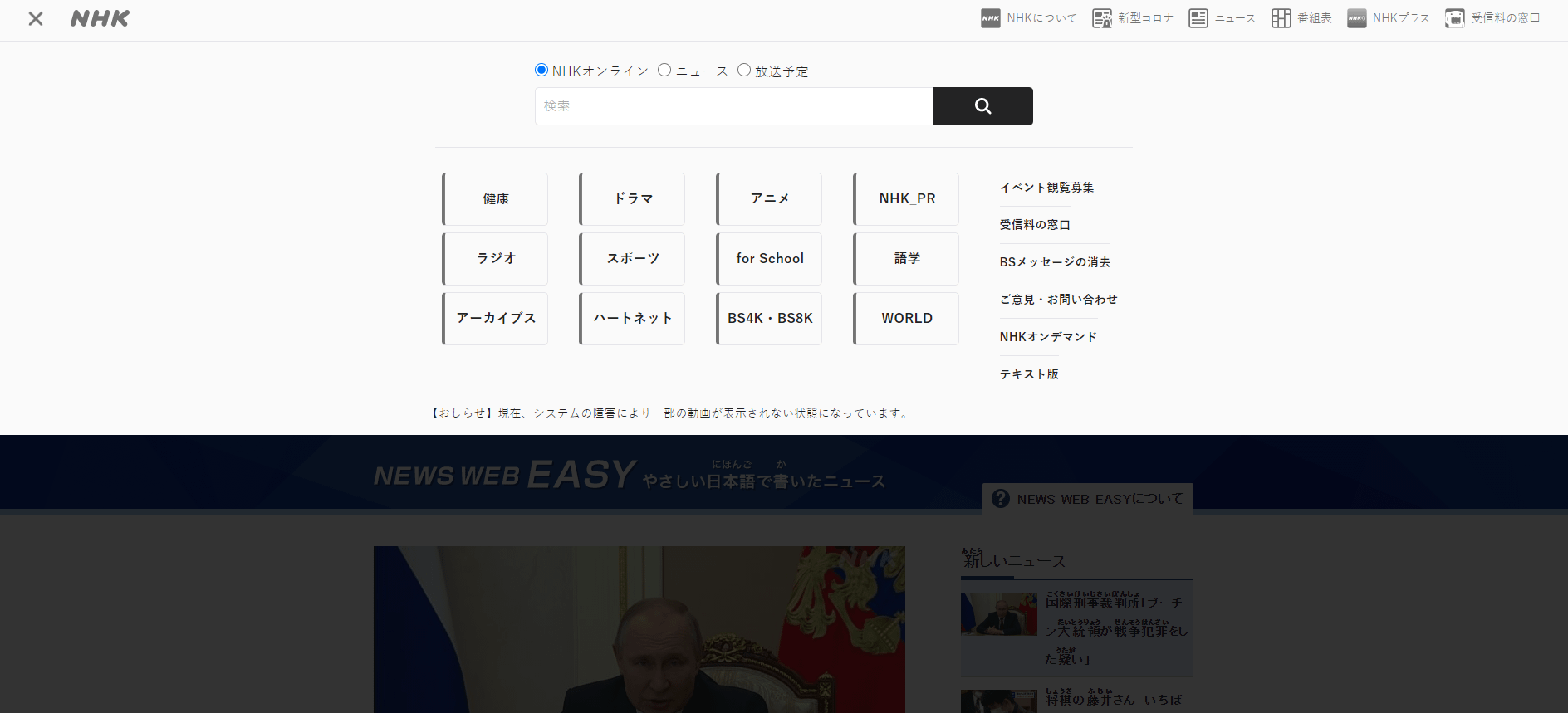Open the 健康 category
The image size is (1568, 713).
[495, 199]
